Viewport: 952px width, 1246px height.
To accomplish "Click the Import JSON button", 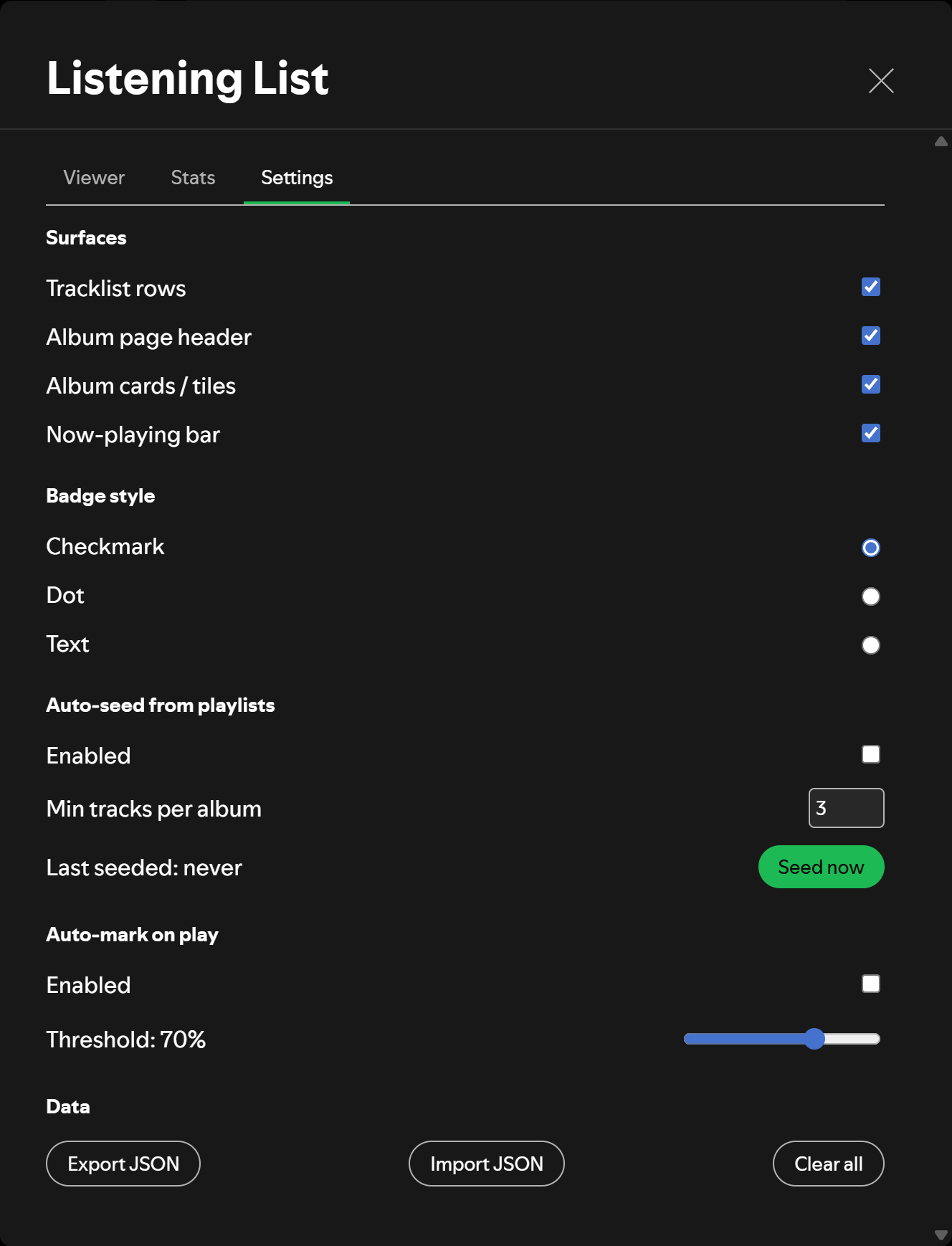I will 487,1164.
